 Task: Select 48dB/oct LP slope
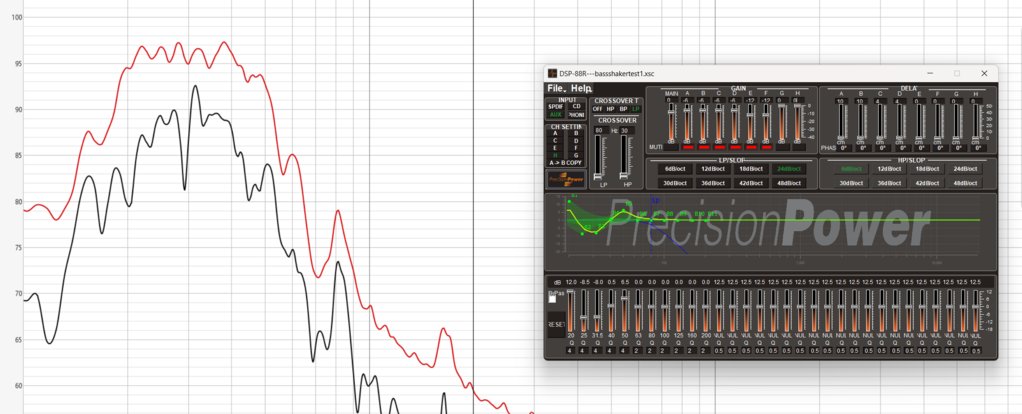[789, 183]
